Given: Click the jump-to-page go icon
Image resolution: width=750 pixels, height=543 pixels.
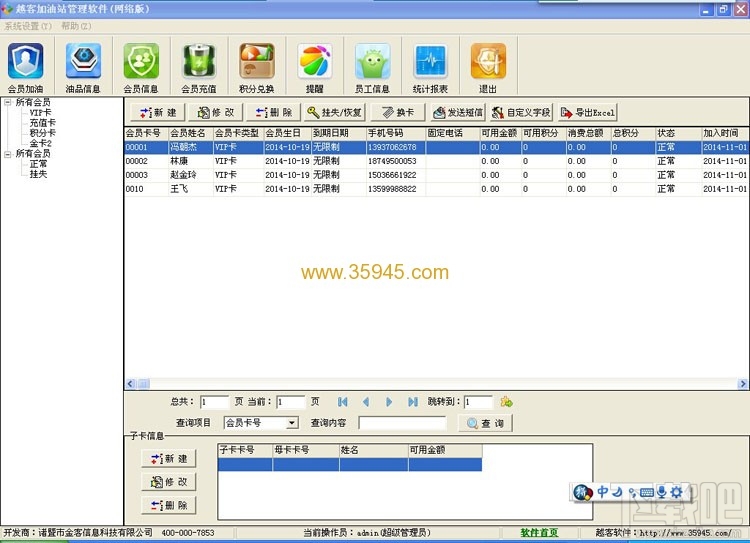Looking at the screenshot, I should tap(507, 402).
